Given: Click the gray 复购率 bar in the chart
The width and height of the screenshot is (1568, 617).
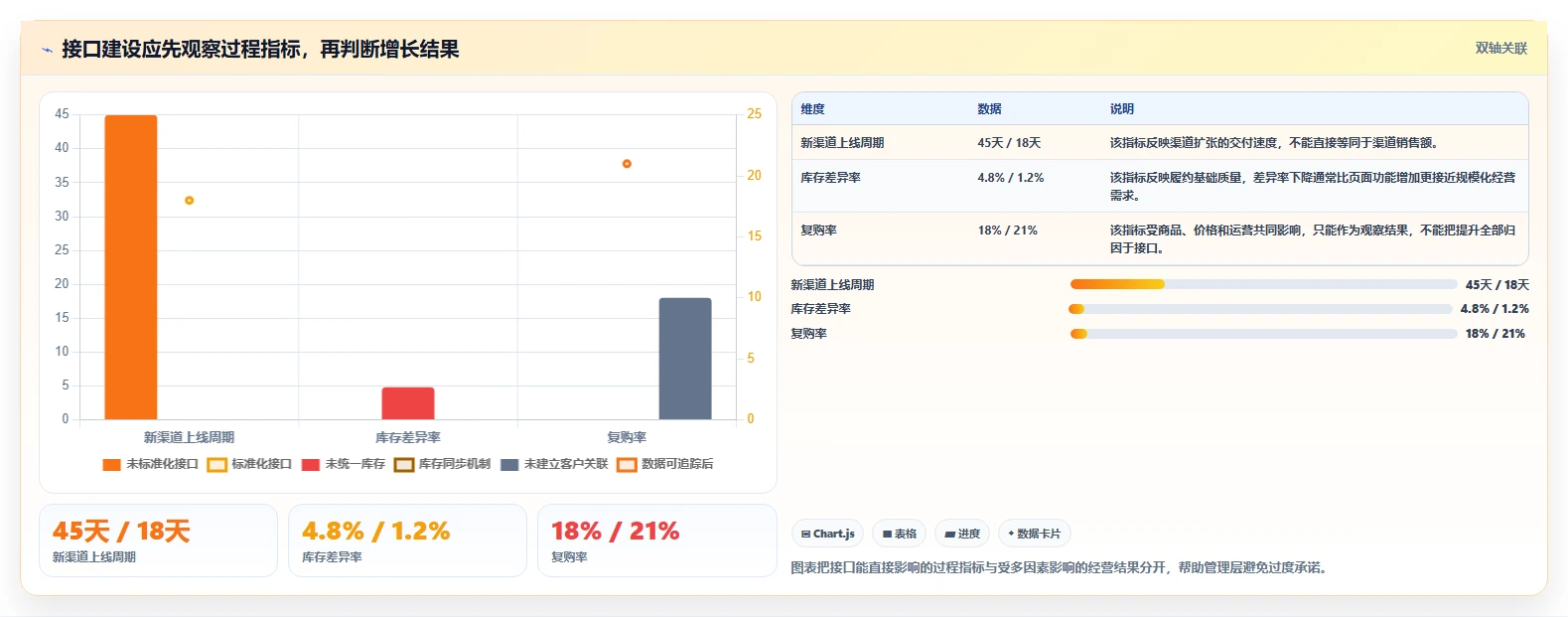Looking at the screenshot, I should pos(685,359).
